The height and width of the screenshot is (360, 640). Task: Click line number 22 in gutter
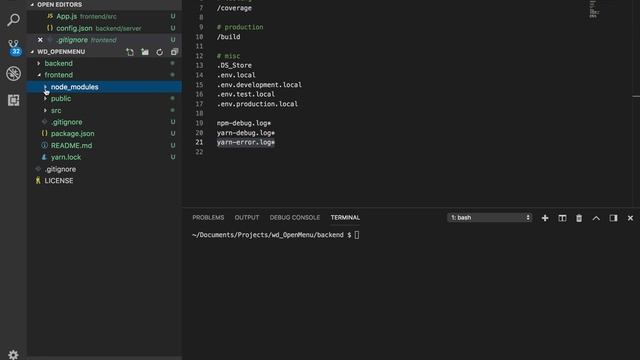(x=199, y=152)
